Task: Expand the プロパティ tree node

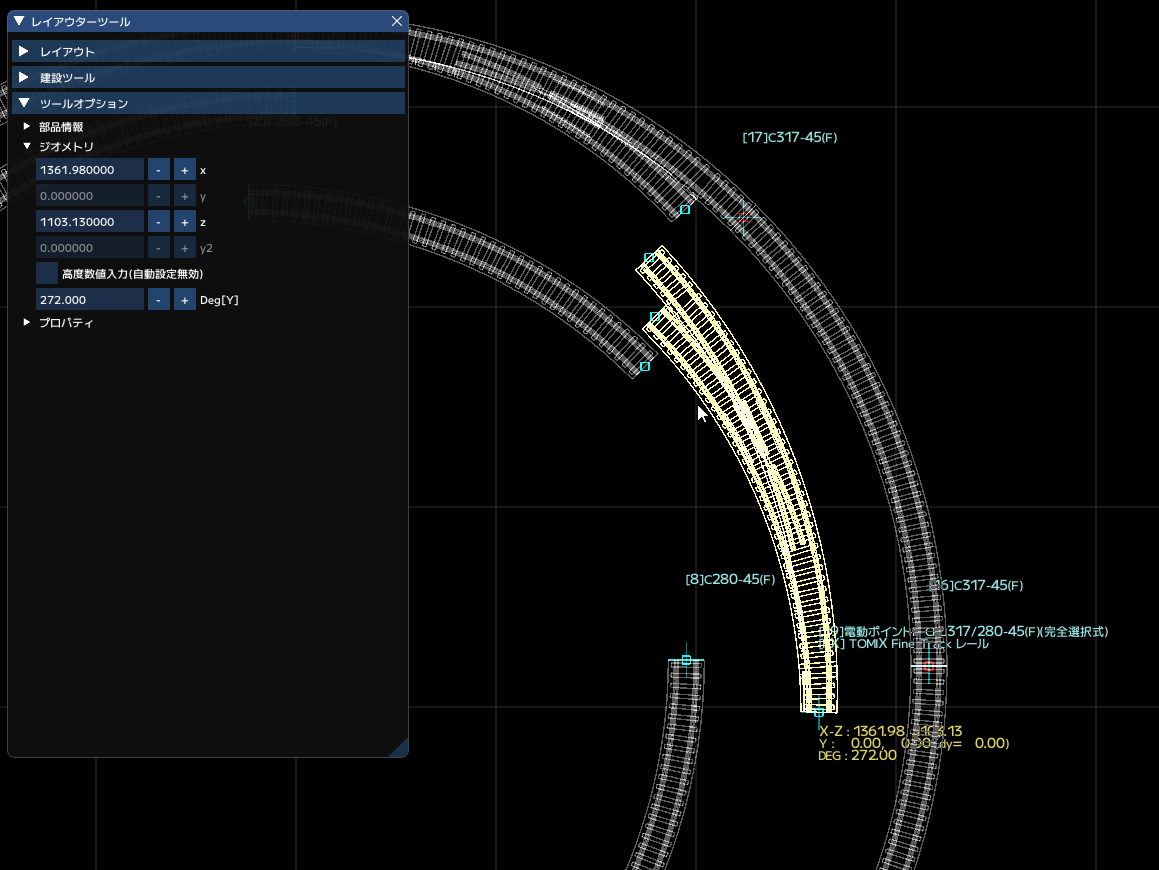Action: tap(27, 322)
